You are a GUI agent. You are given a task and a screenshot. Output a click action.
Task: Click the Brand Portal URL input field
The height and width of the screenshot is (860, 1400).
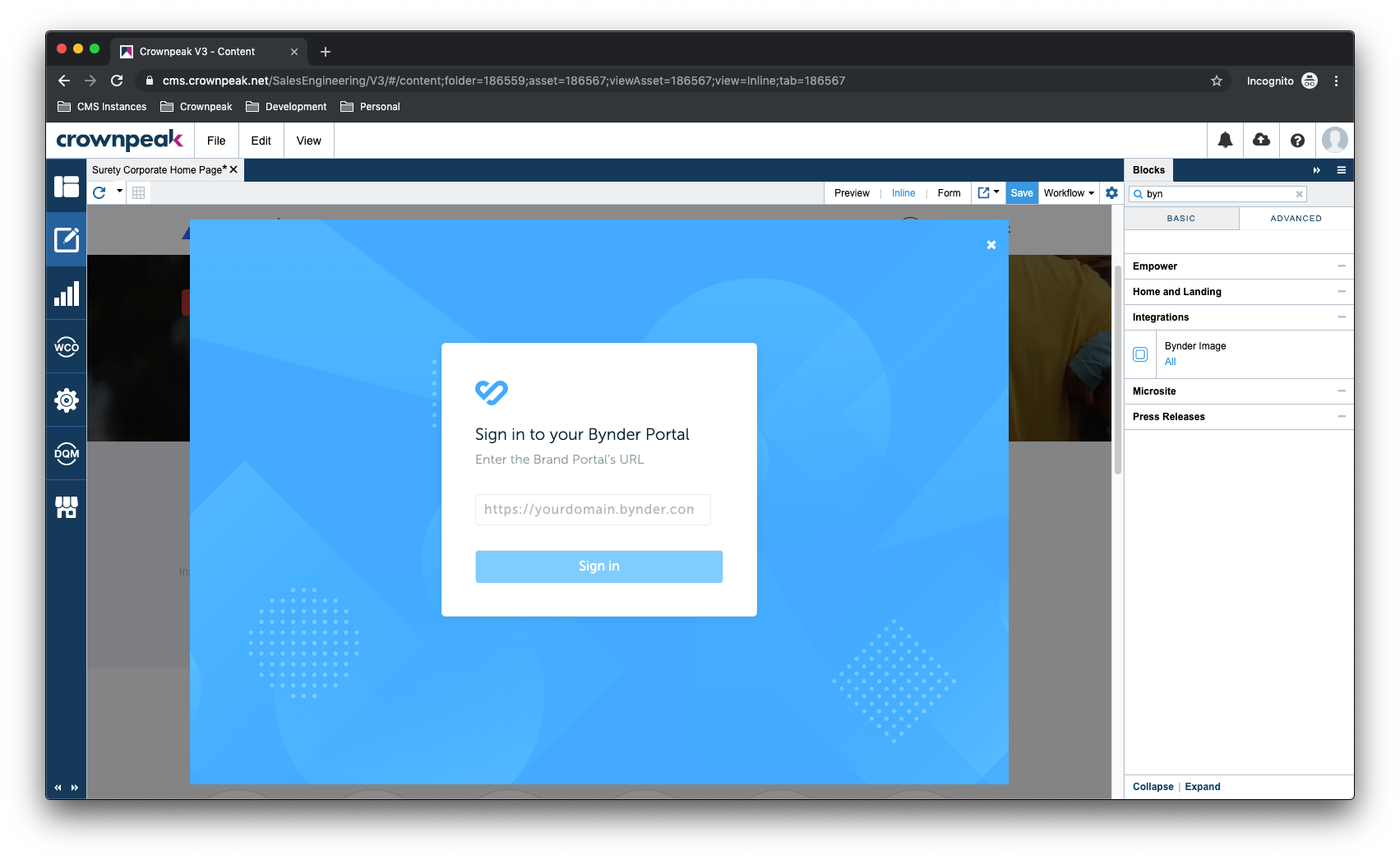(593, 510)
